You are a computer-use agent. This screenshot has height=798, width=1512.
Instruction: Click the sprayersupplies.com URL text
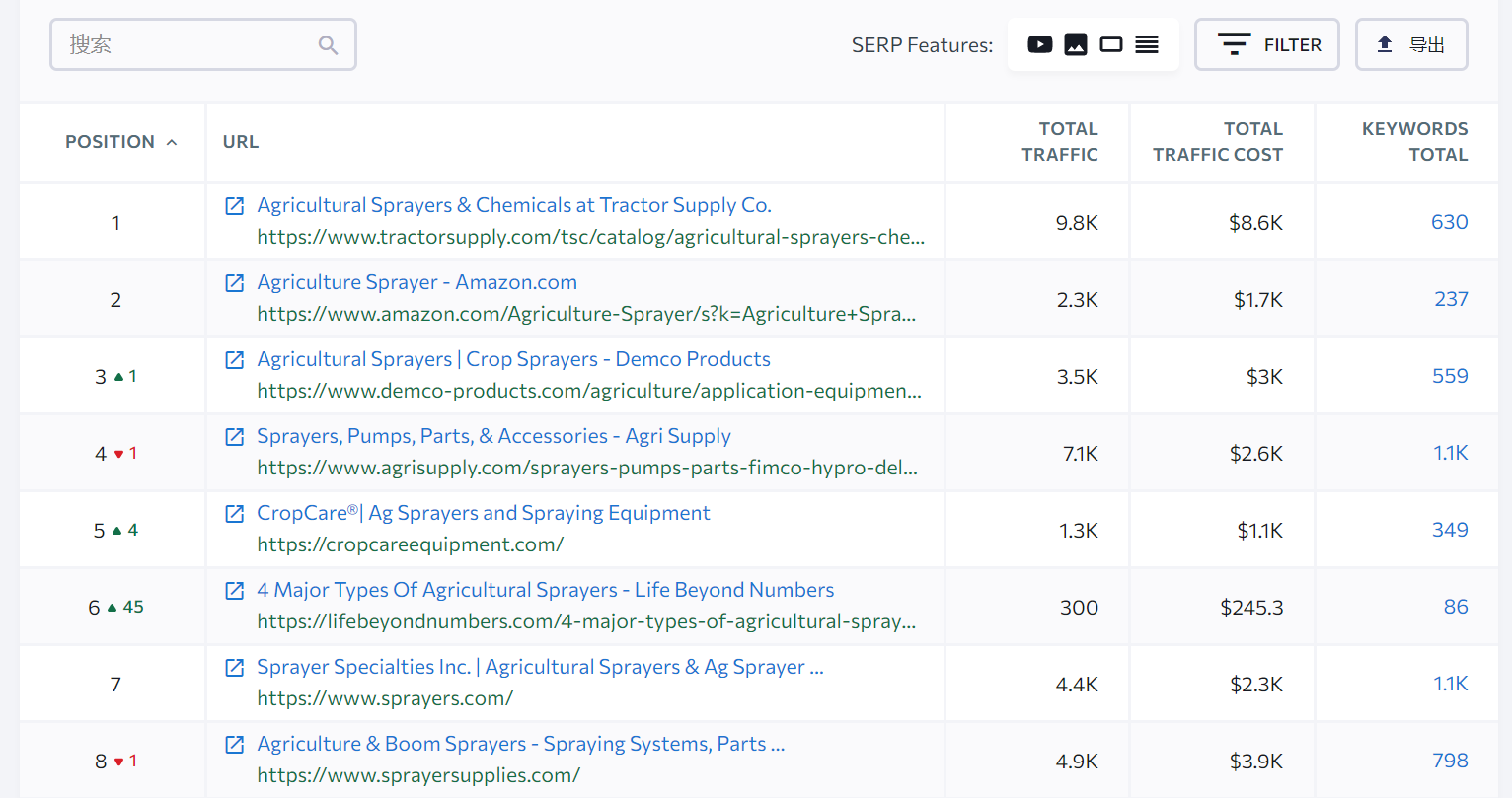(x=418, y=775)
